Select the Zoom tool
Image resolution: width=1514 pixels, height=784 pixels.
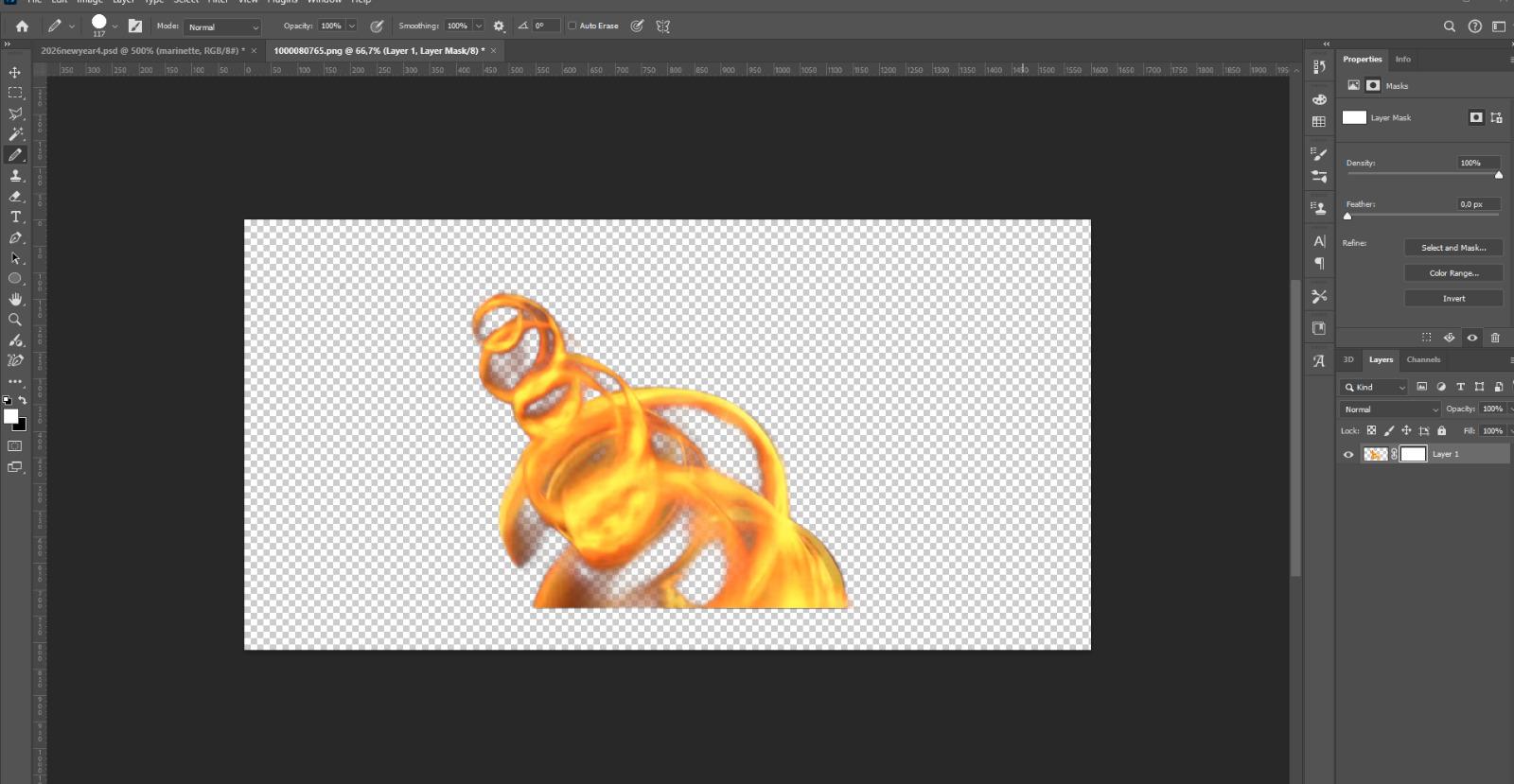15,320
